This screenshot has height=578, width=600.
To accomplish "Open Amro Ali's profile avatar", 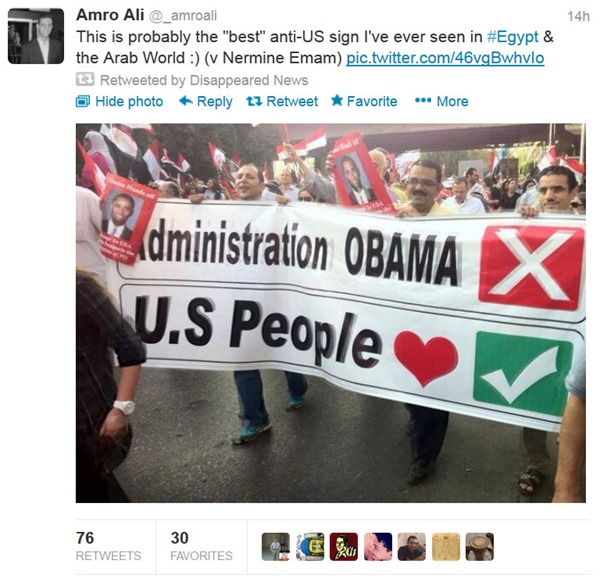I will tap(36, 36).
